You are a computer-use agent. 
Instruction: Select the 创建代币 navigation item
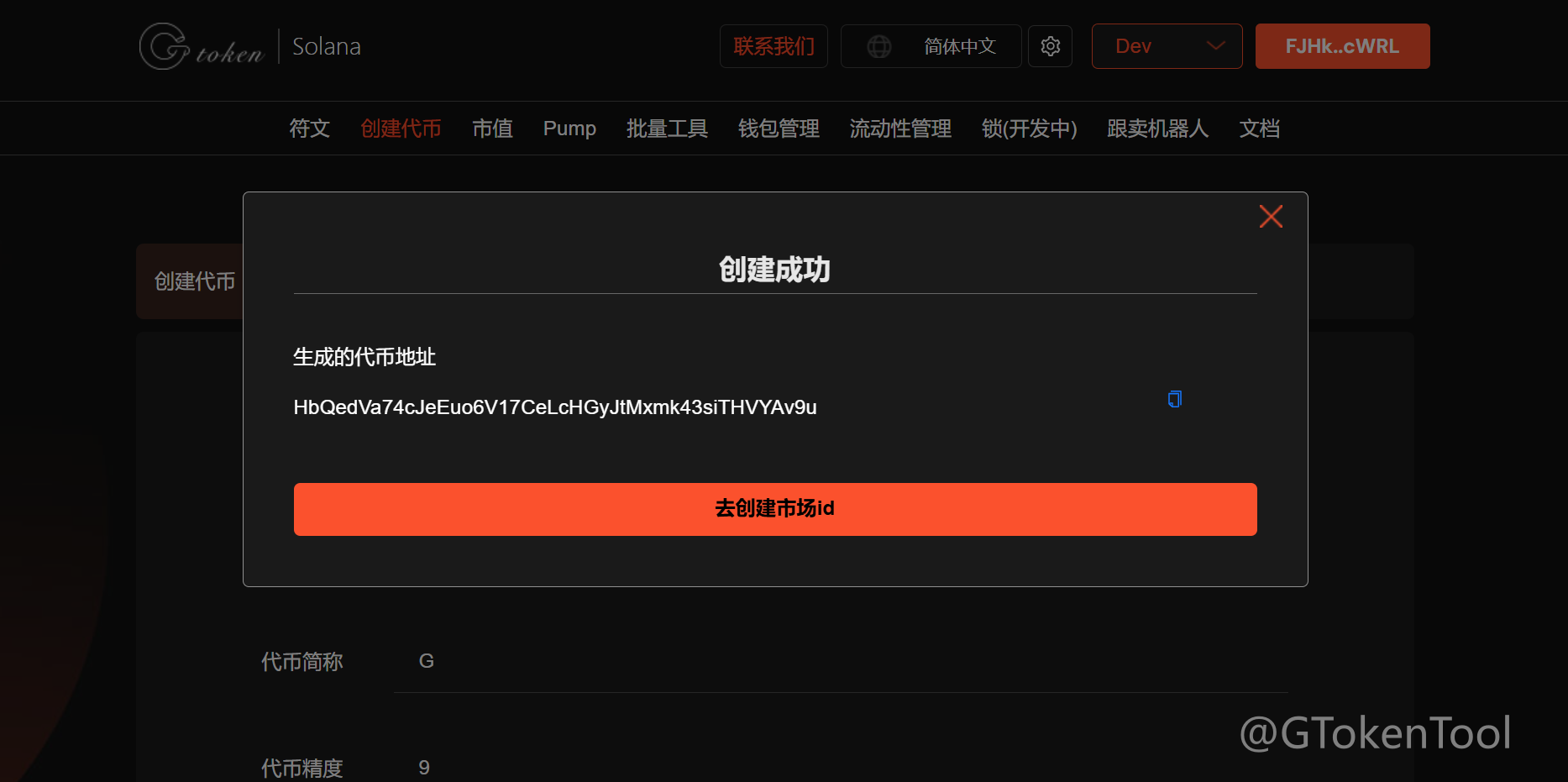pyautogui.click(x=401, y=129)
